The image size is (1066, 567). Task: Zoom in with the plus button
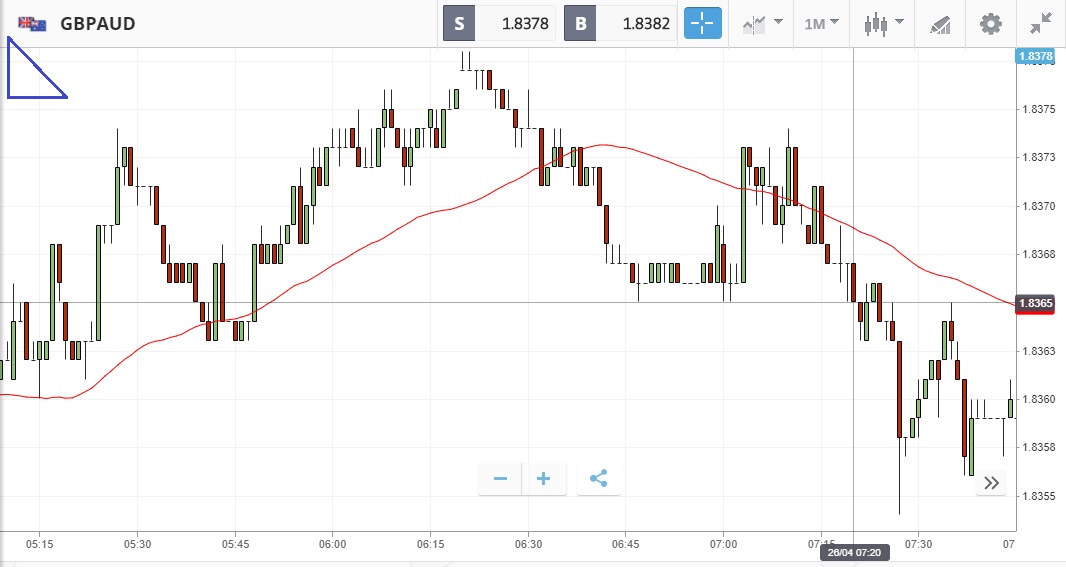(x=544, y=479)
